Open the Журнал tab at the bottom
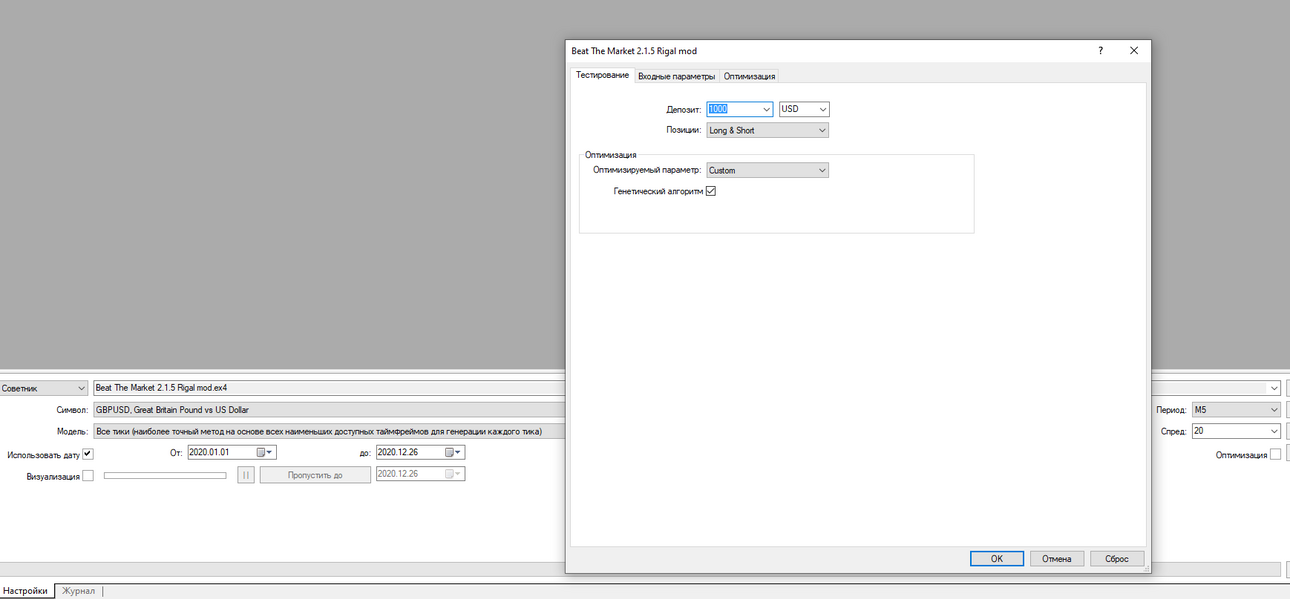Viewport: 1290px width, 599px height. [x=78, y=591]
